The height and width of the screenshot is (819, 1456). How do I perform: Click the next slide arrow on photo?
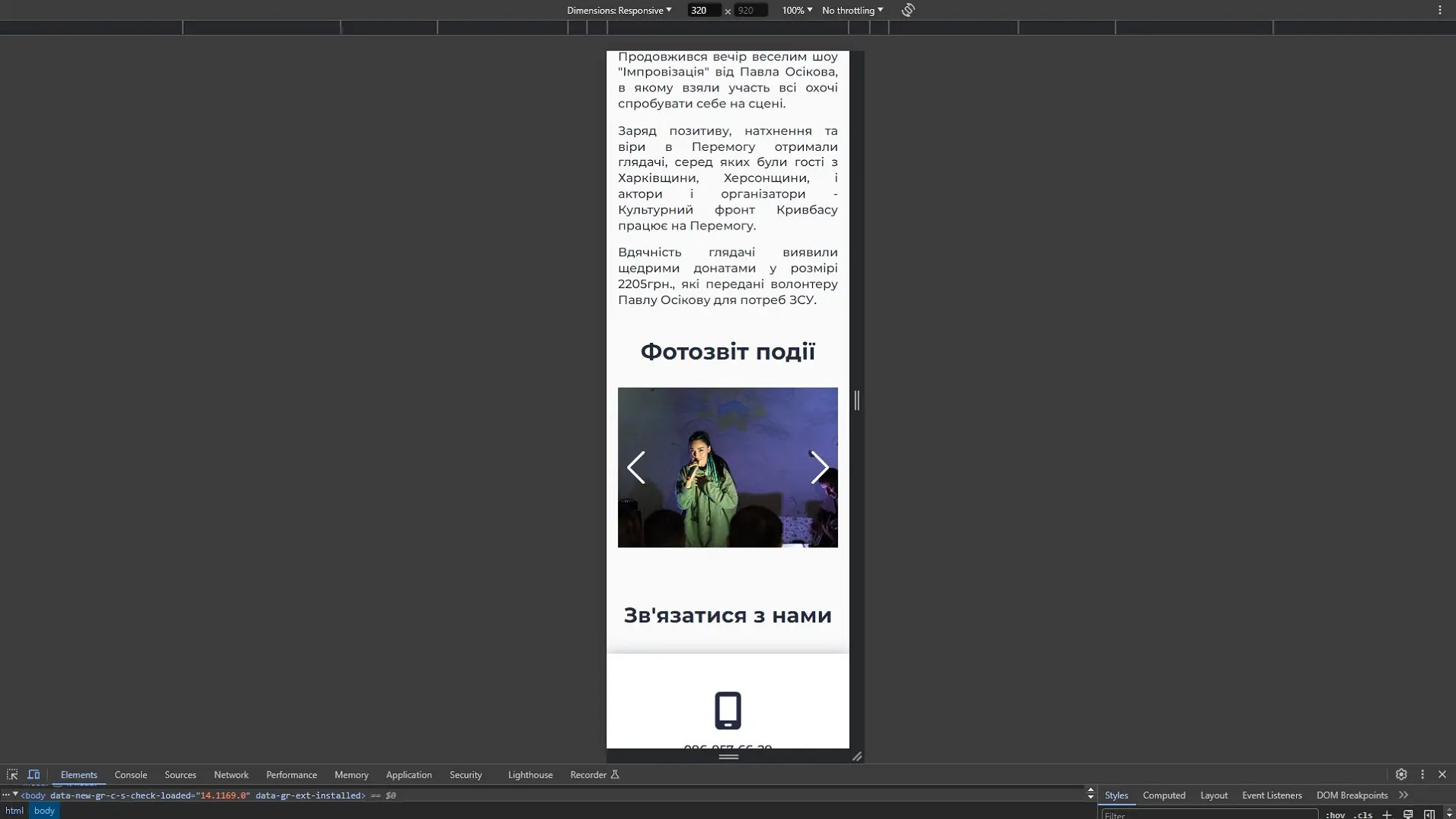[x=820, y=467]
